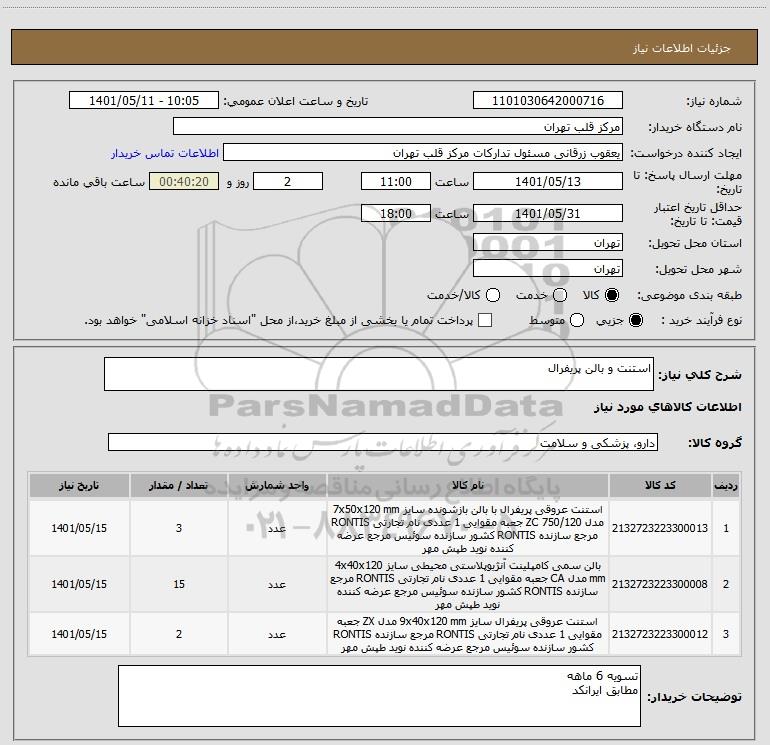This screenshot has height=745, width=770.
Task: Click product description with size 7x50x120 mm
Action: (468, 528)
